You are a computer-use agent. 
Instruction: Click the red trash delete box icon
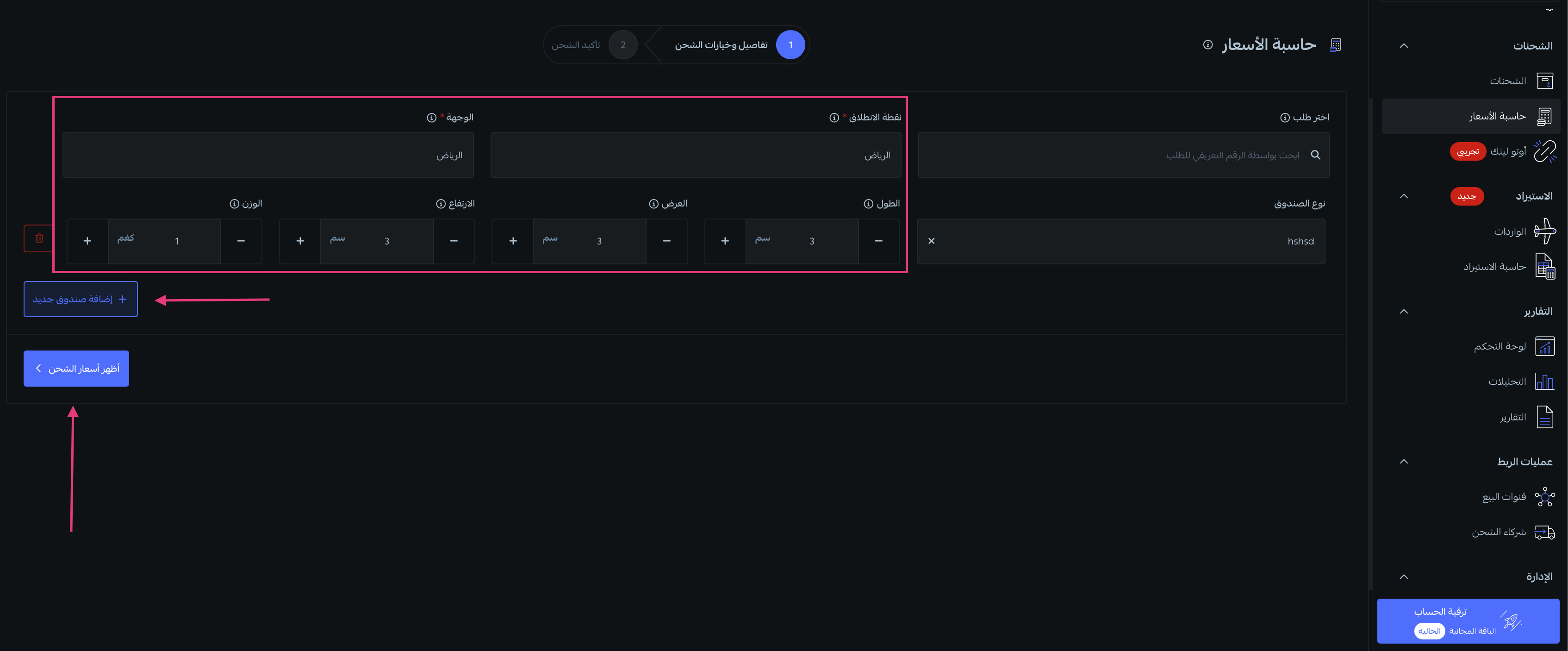pos(39,239)
